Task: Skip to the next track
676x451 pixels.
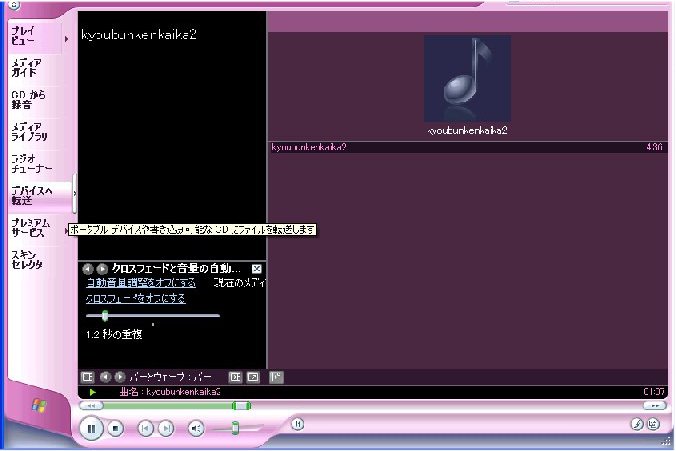Action: coord(166,429)
